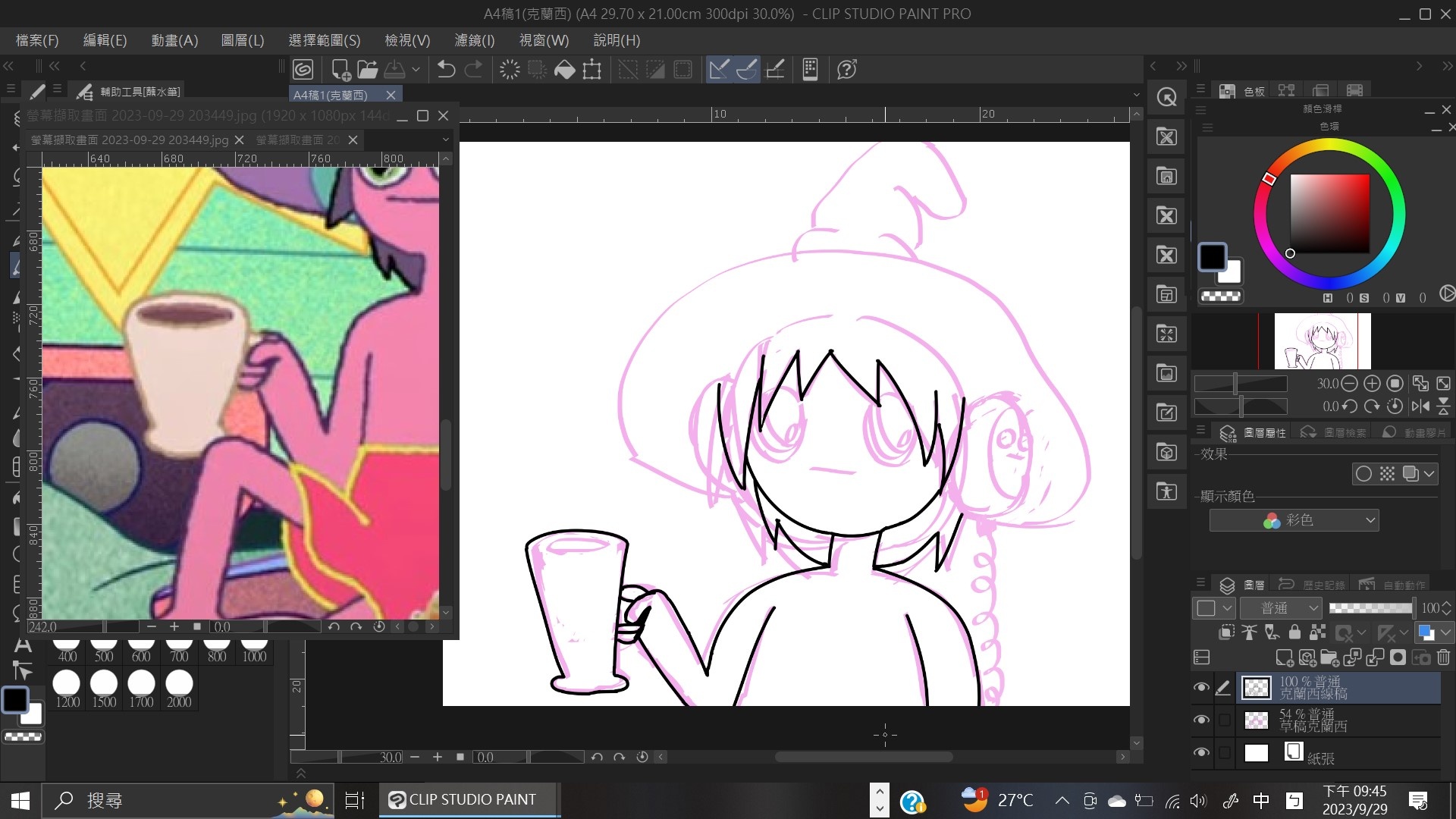Select the A4稿1(克蘭西) canvas tab
Image resolution: width=1456 pixels, height=819 pixels.
pyautogui.click(x=331, y=95)
